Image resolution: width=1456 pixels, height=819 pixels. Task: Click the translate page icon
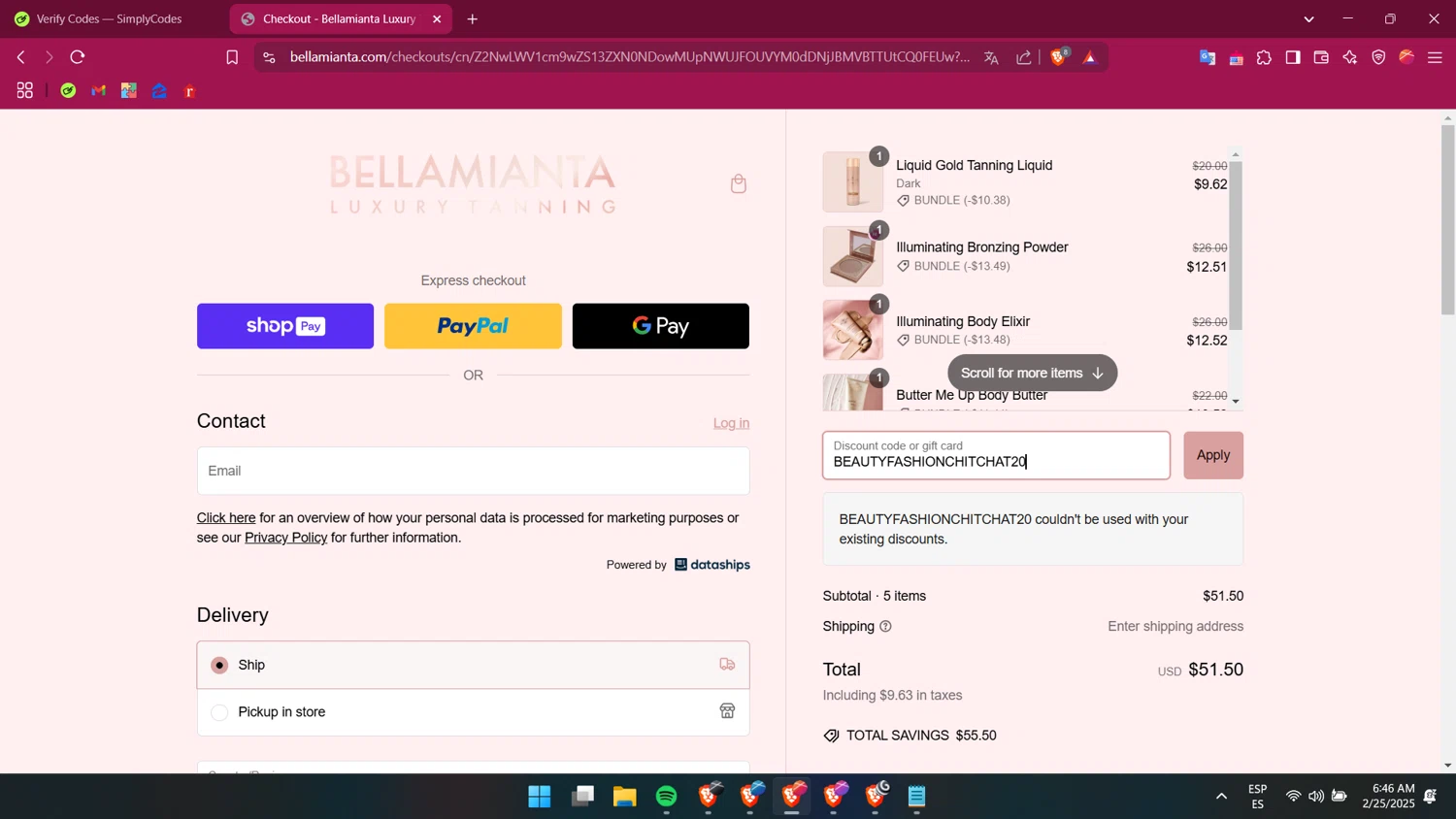click(991, 57)
